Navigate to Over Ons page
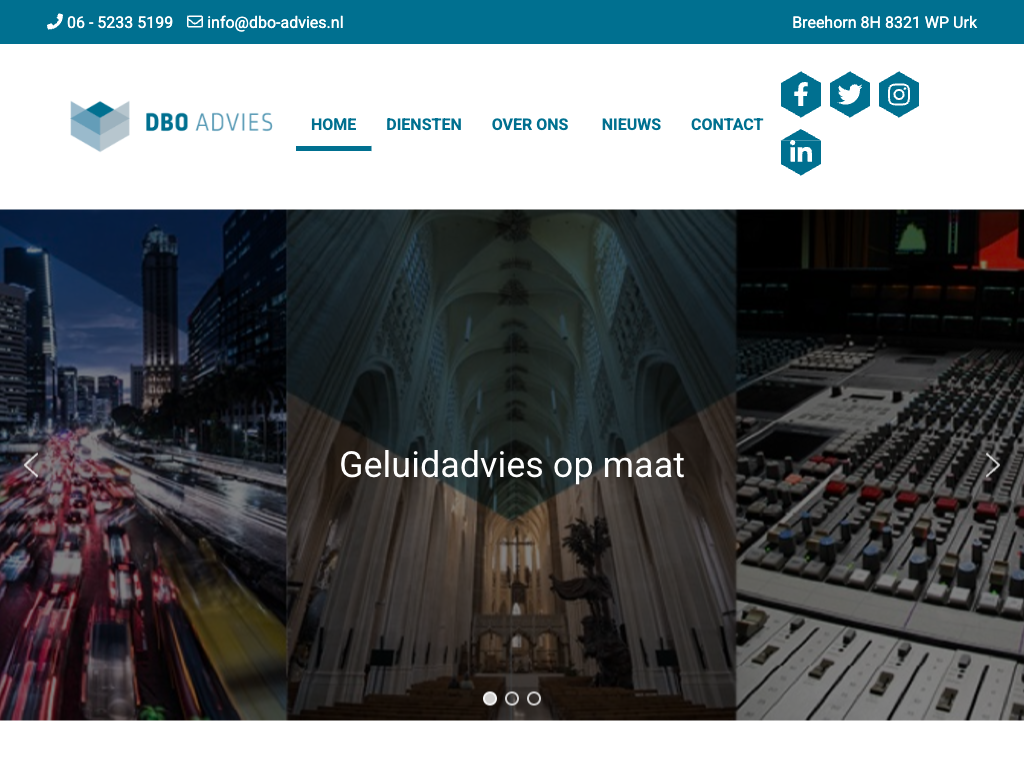This screenshot has width=1024, height=768. [x=530, y=125]
